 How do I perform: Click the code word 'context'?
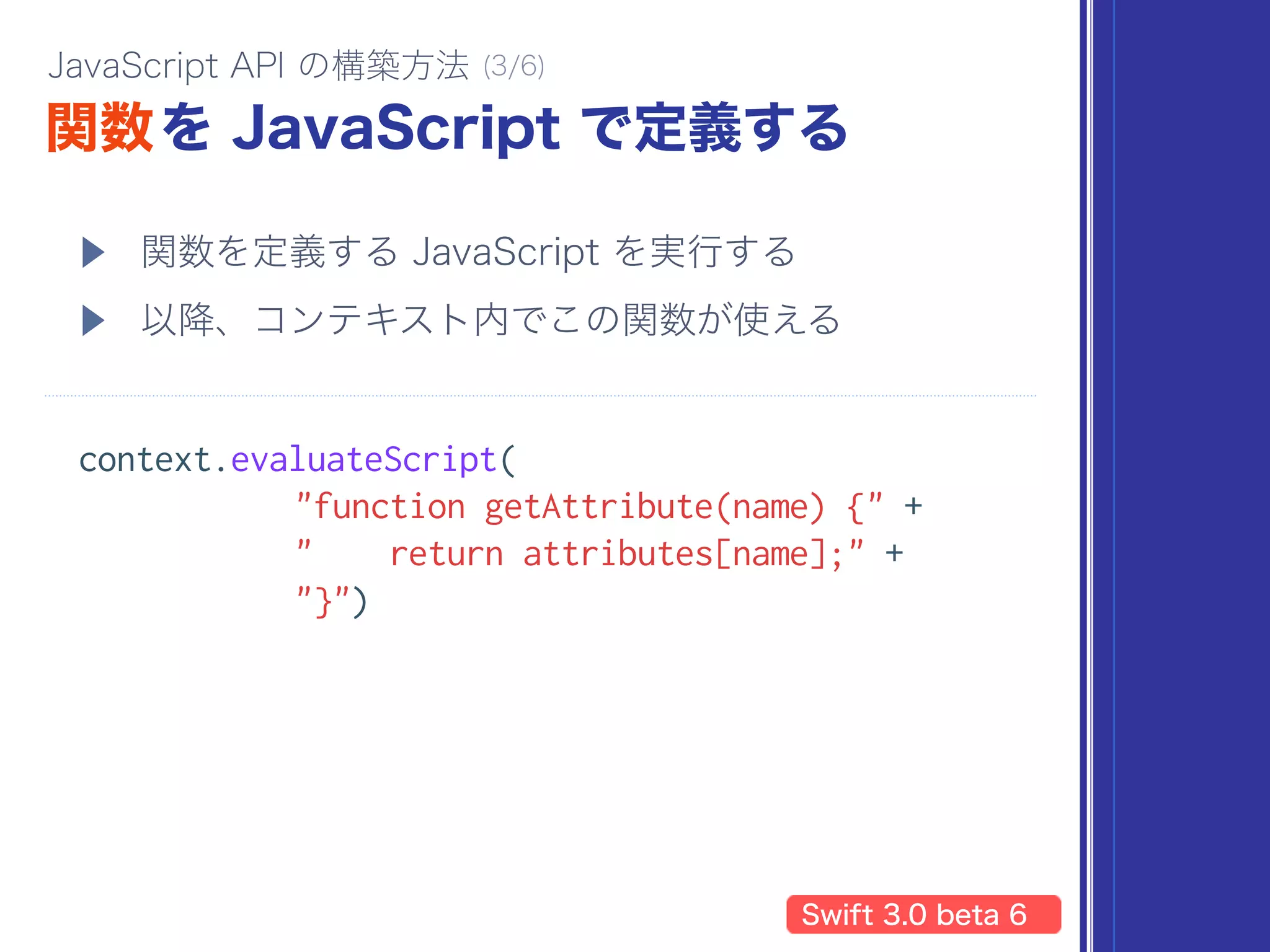point(146,461)
